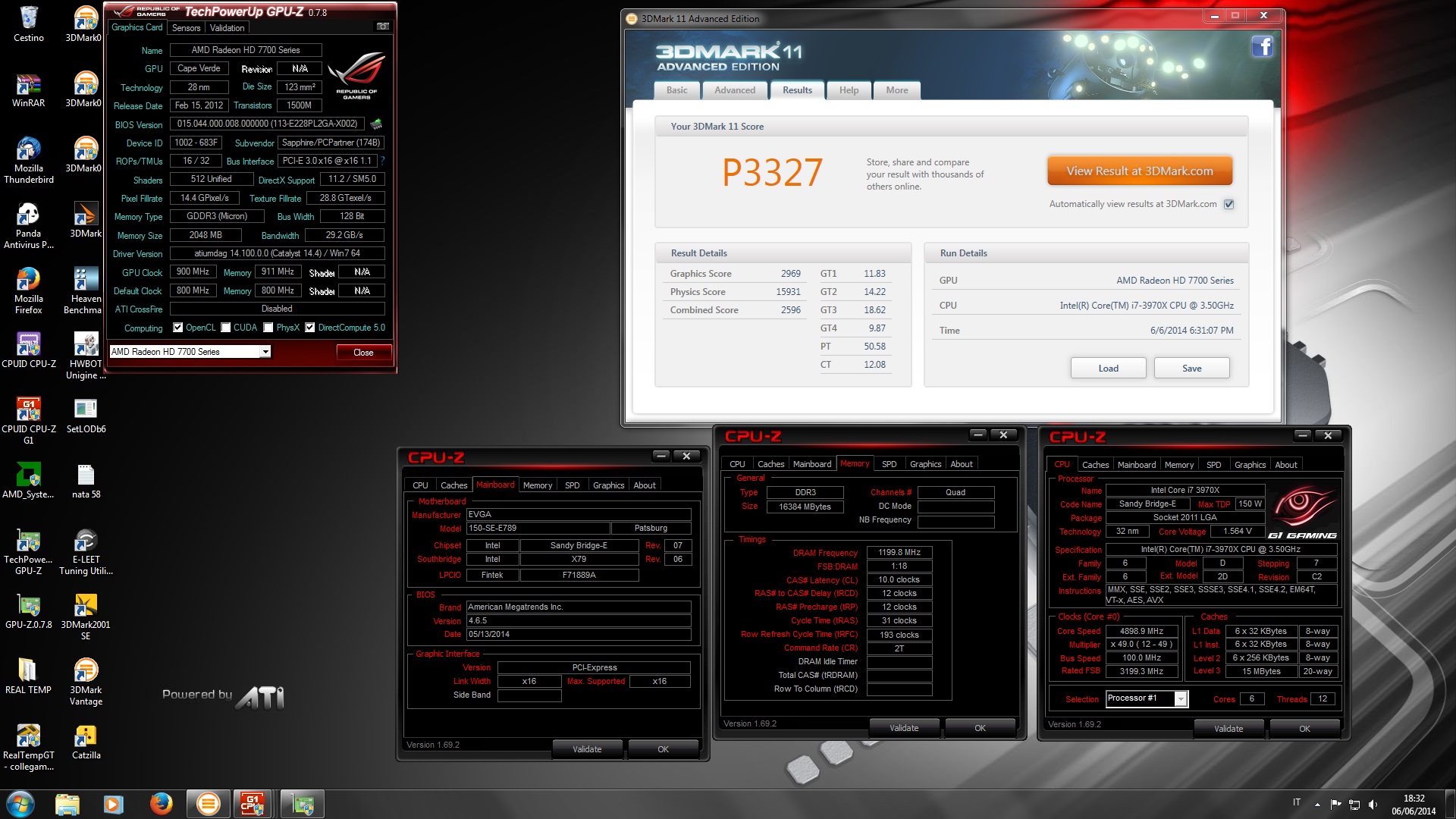Viewport: 1456px width, 819px height.
Task: Open Catzilla desktop icon
Action: click(x=86, y=742)
